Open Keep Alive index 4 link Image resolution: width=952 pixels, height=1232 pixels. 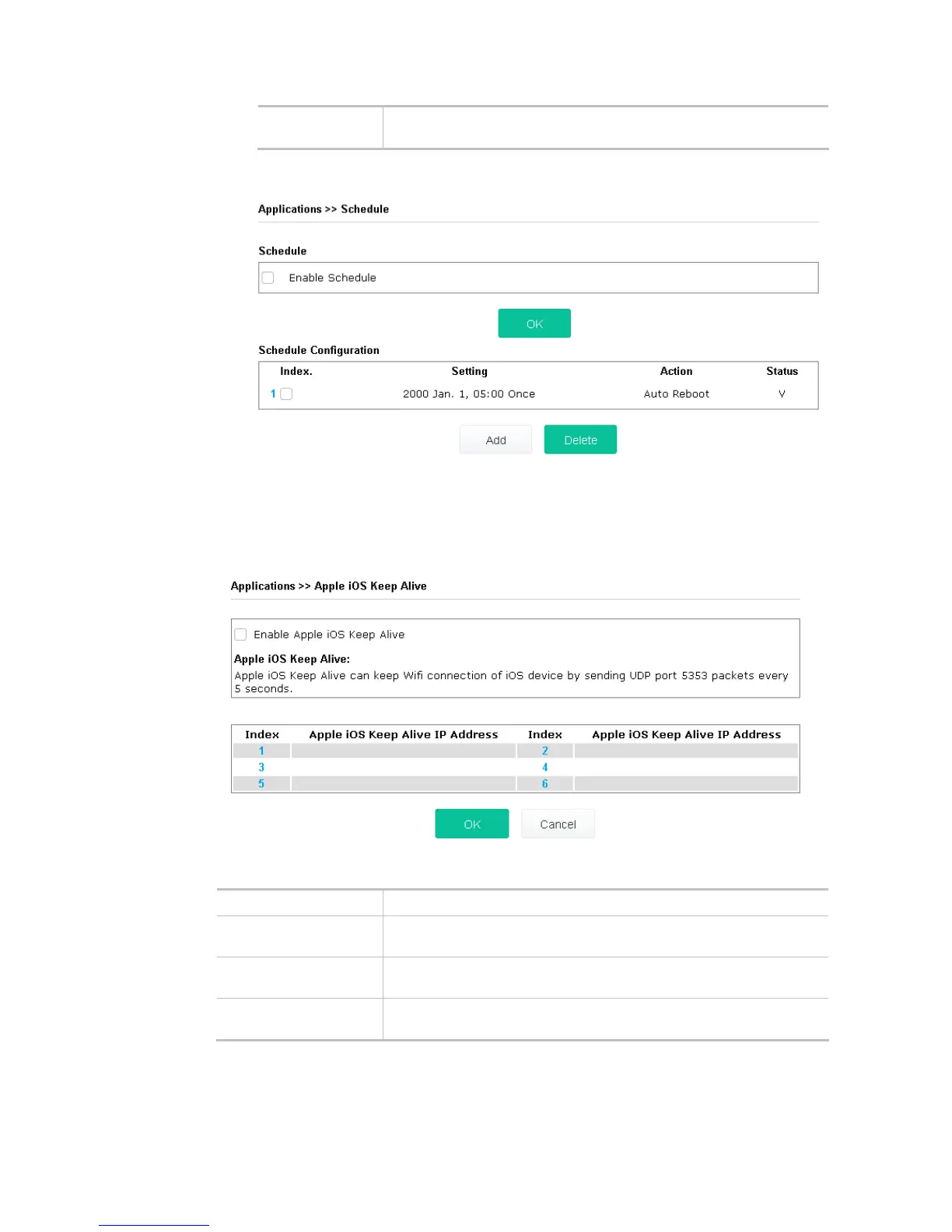[x=544, y=767]
